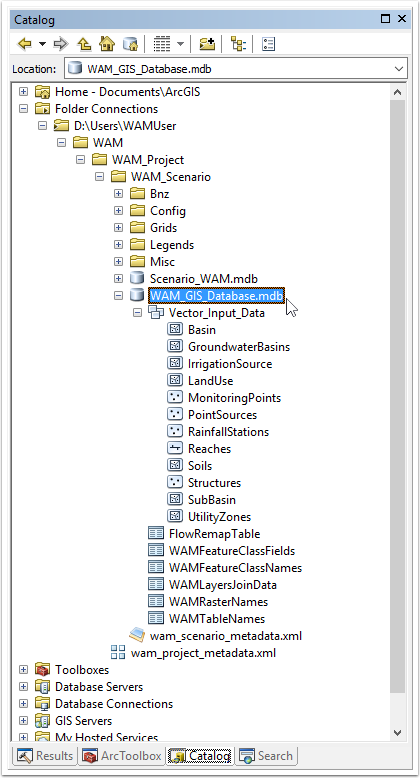420x778 pixels.
Task: Expand the Home - Documents\ArcGIS node
Action: tap(23, 92)
